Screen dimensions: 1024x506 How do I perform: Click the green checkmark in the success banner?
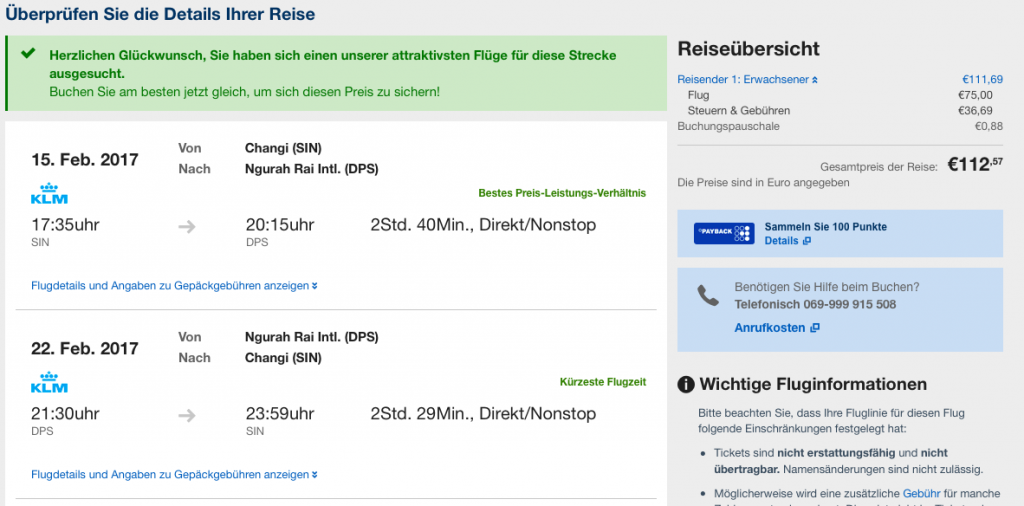click(28, 55)
